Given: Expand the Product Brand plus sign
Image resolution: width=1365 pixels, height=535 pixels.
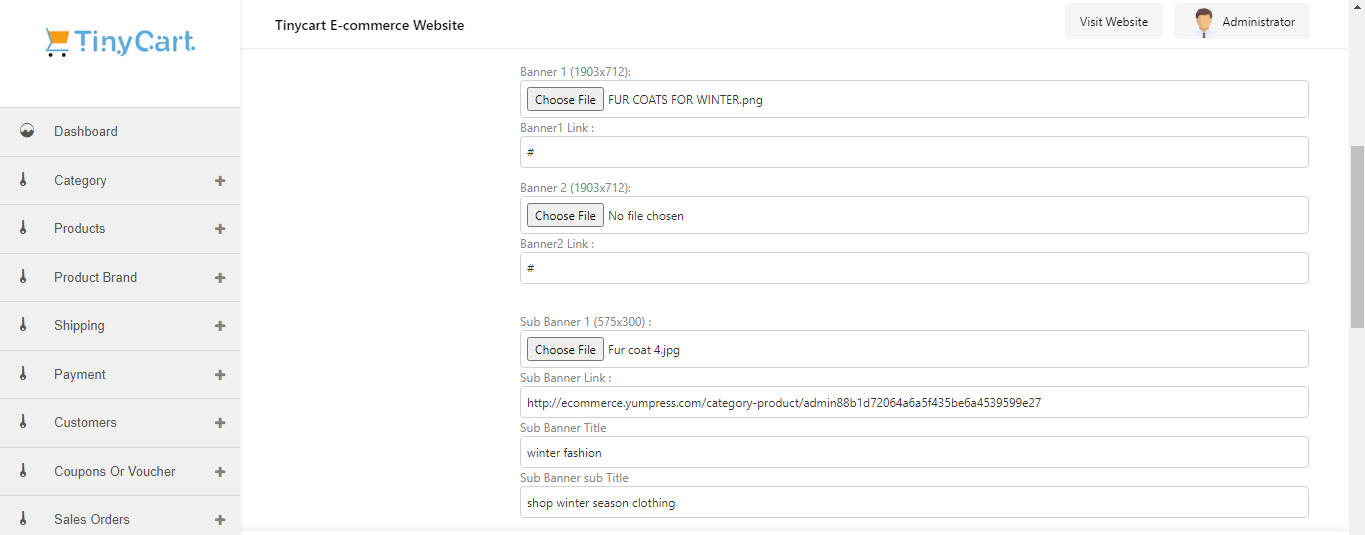Looking at the screenshot, I should 220,278.
